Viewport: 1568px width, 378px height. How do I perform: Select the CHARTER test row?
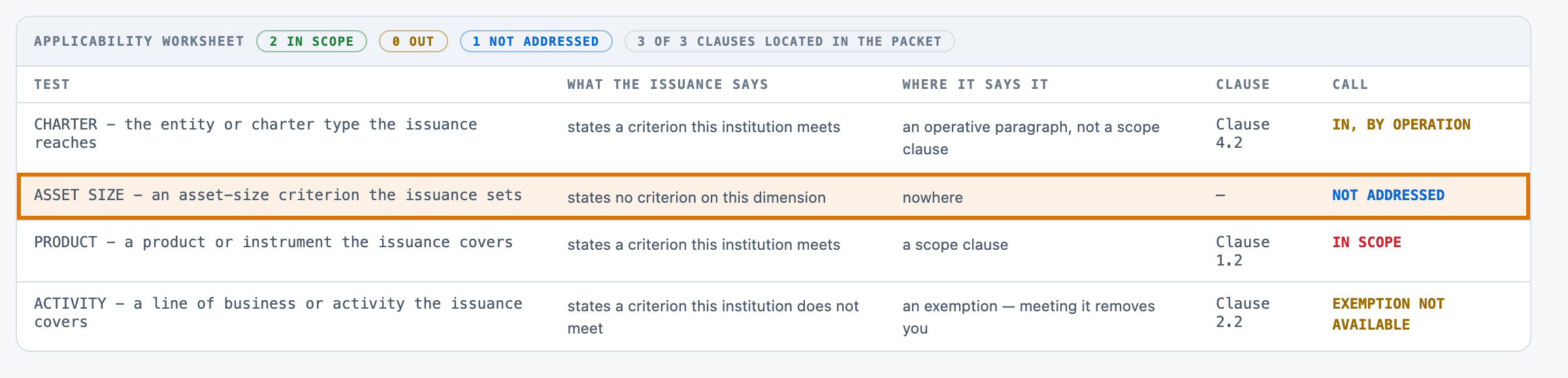click(774, 137)
